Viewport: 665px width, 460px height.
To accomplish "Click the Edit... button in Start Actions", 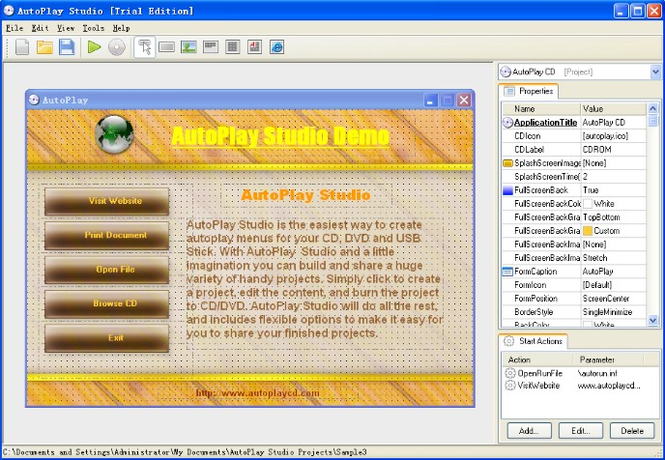I will tap(580, 431).
